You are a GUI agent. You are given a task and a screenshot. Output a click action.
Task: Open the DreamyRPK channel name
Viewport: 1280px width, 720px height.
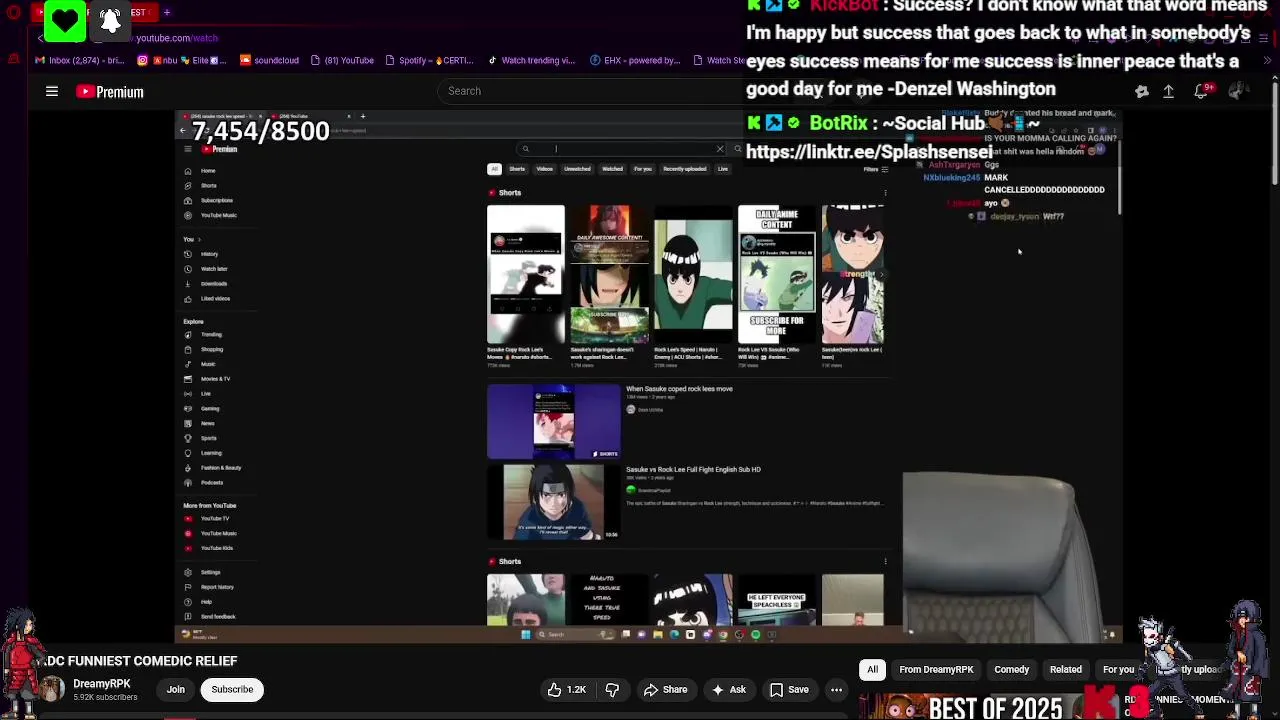[101, 684]
